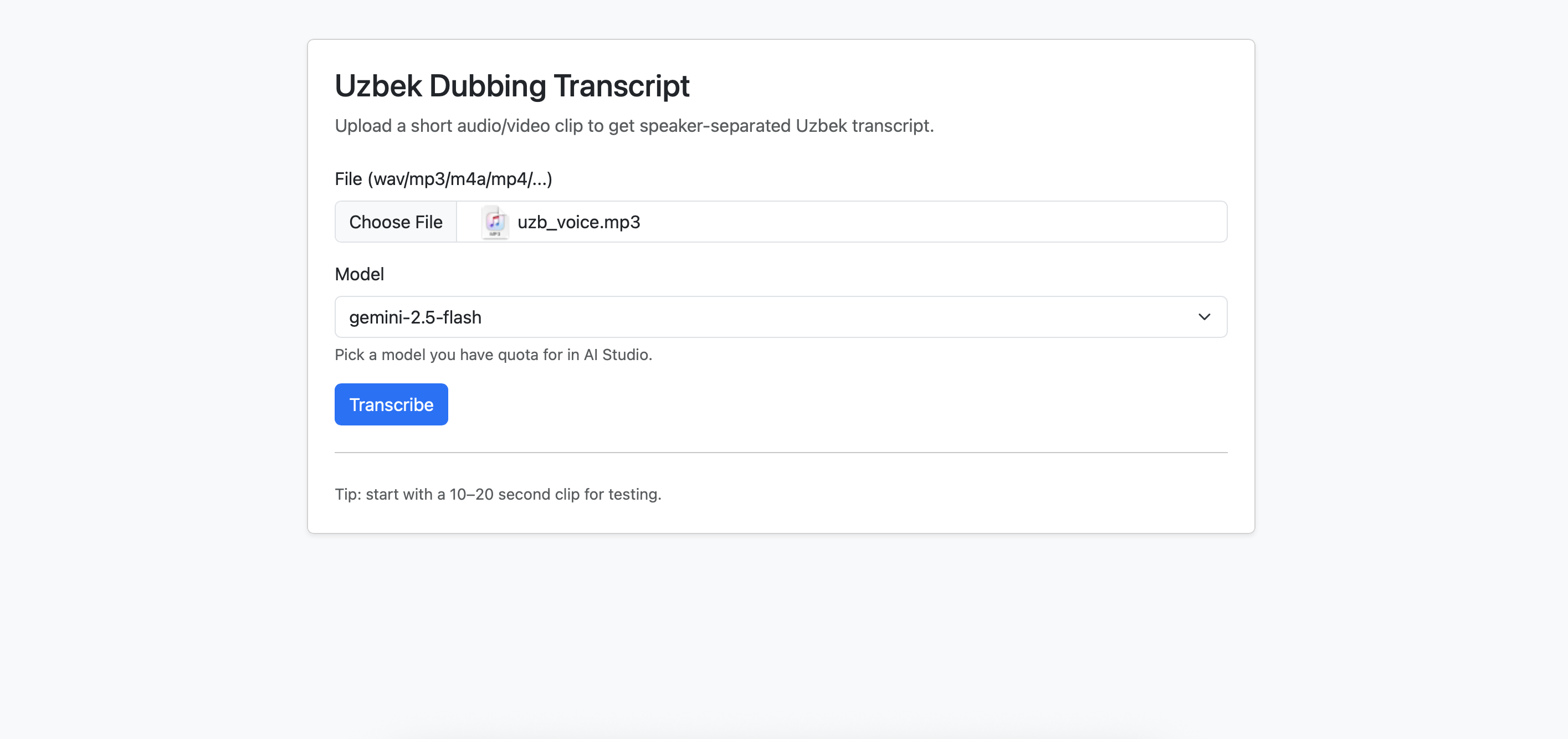This screenshot has height=739, width=1568.
Task: Click blank page background below the card
Action: point(780,633)
